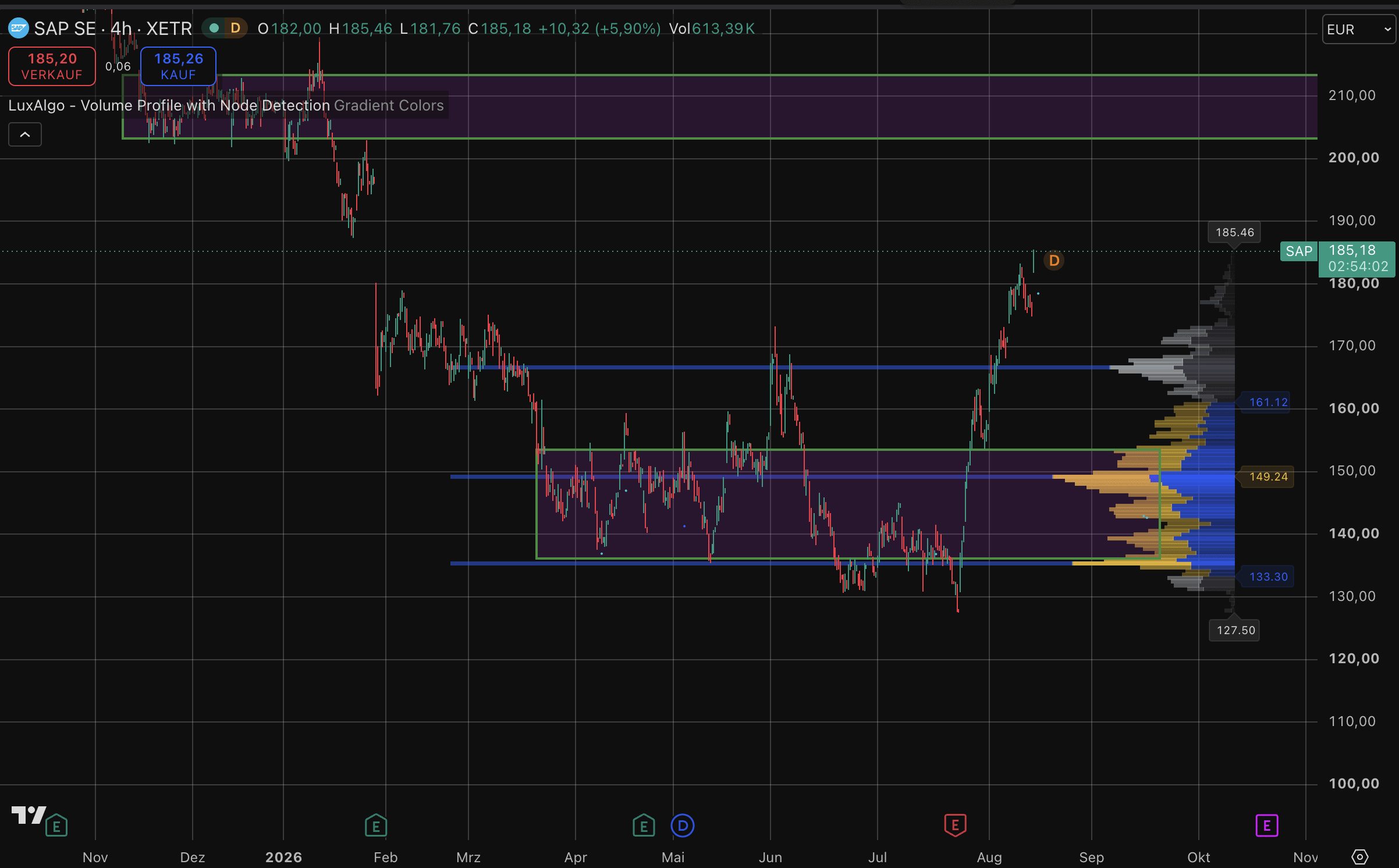The height and width of the screenshot is (868, 1399).
Task: Click the green E earnings marker just before Feb
Action: pyautogui.click(x=376, y=826)
